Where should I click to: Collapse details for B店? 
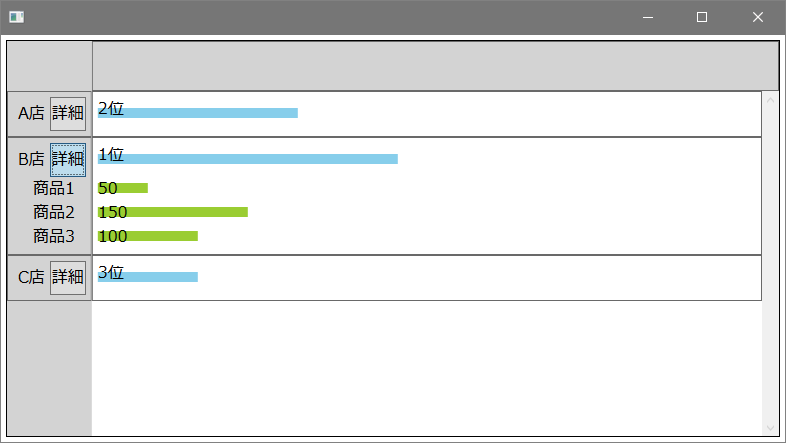pyautogui.click(x=68, y=160)
